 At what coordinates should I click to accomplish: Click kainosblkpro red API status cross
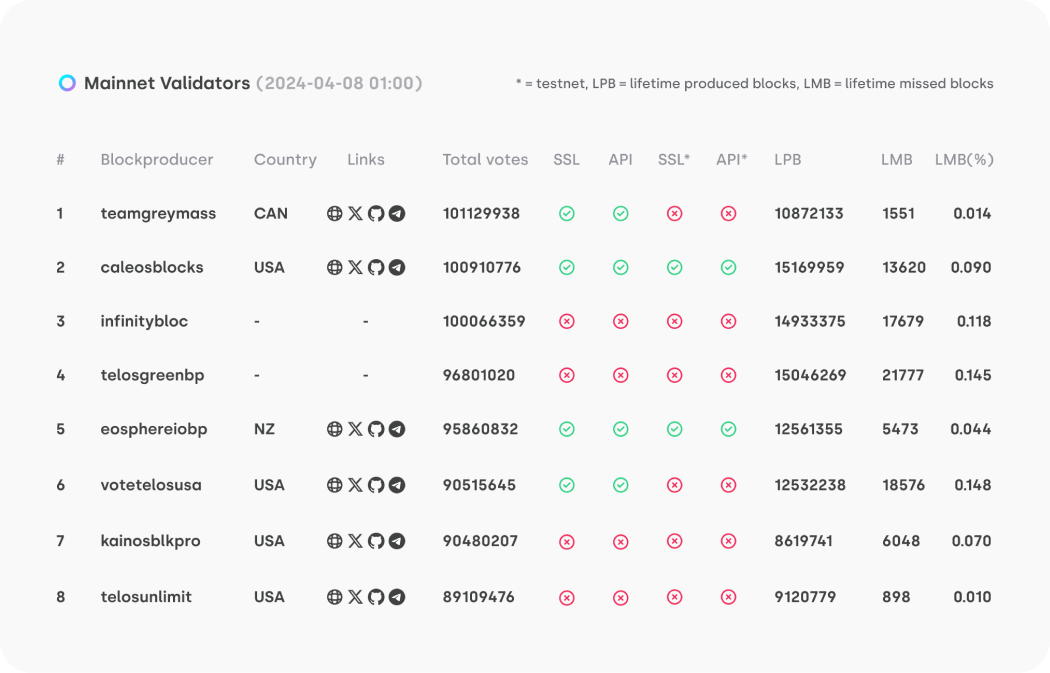click(x=620, y=541)
